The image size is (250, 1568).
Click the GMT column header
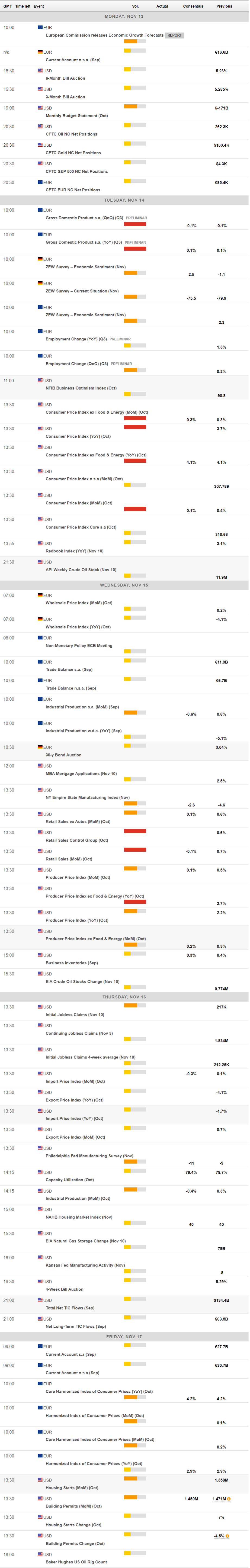(8, 6)
